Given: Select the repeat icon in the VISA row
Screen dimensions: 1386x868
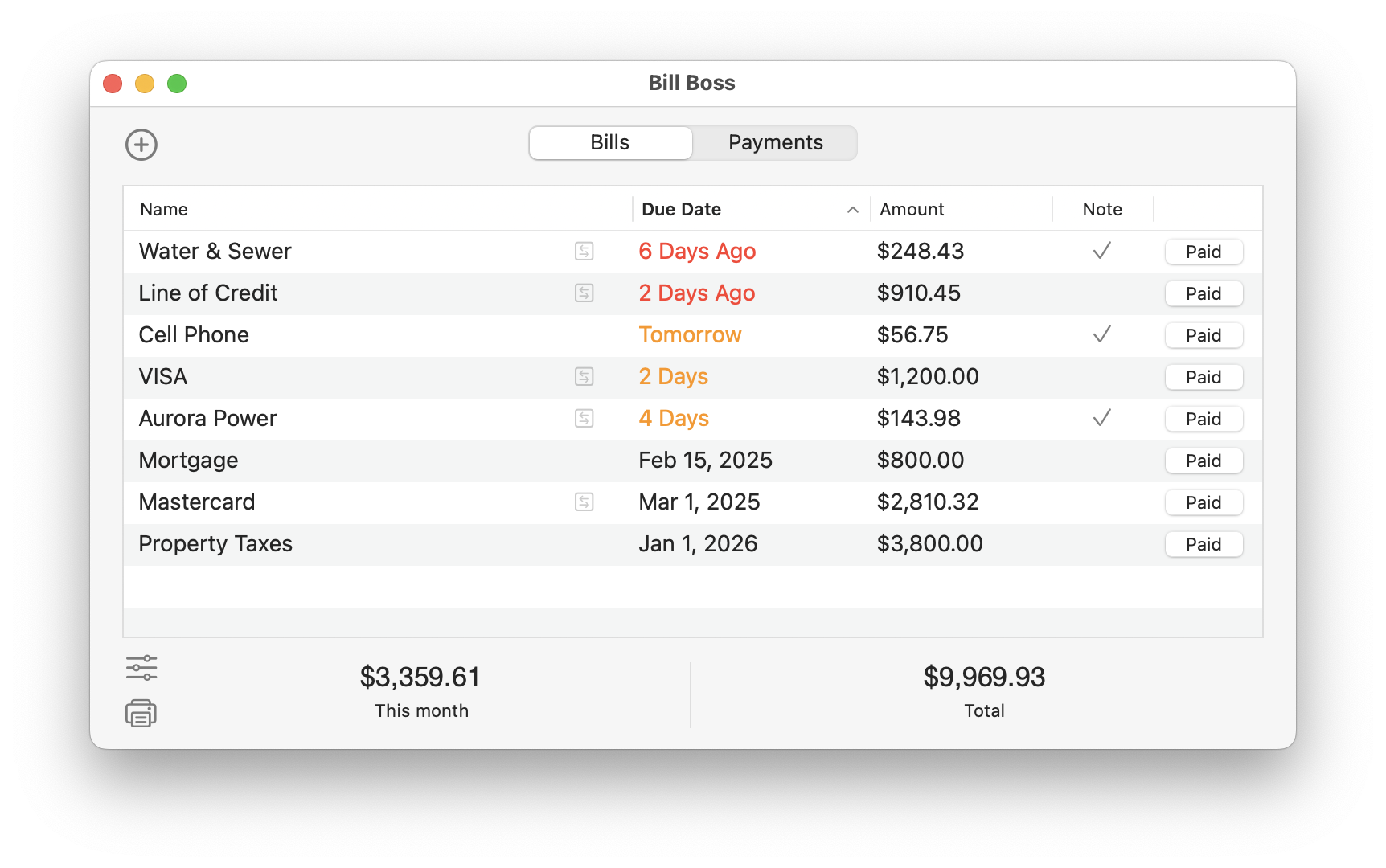Looking at the screenshot, I should [x=584, y=377].
